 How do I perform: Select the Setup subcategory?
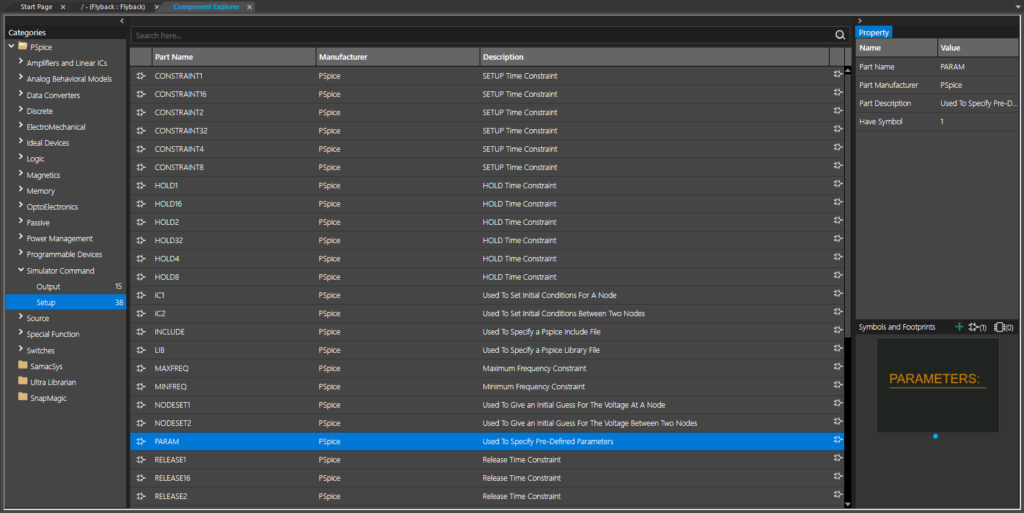click(65, 302)
